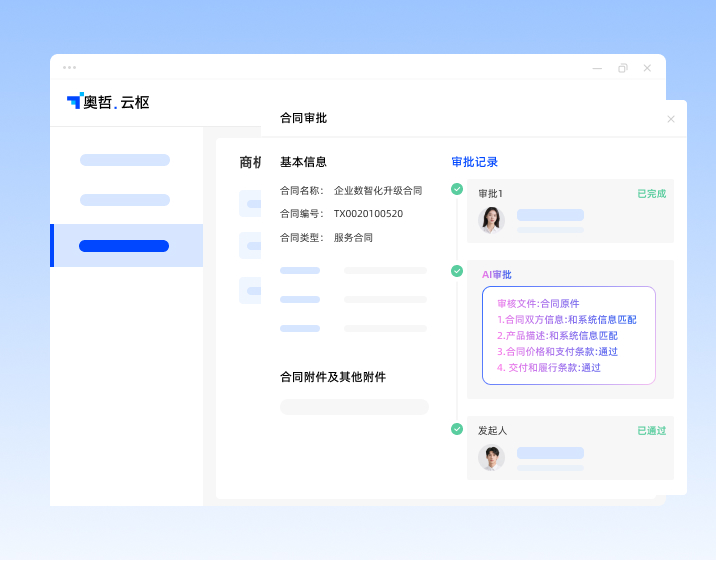Image resolution: width=716 pixels, height=562 pixels.
Task: Click the green check beside AI审批
Action: click(457, 271)
